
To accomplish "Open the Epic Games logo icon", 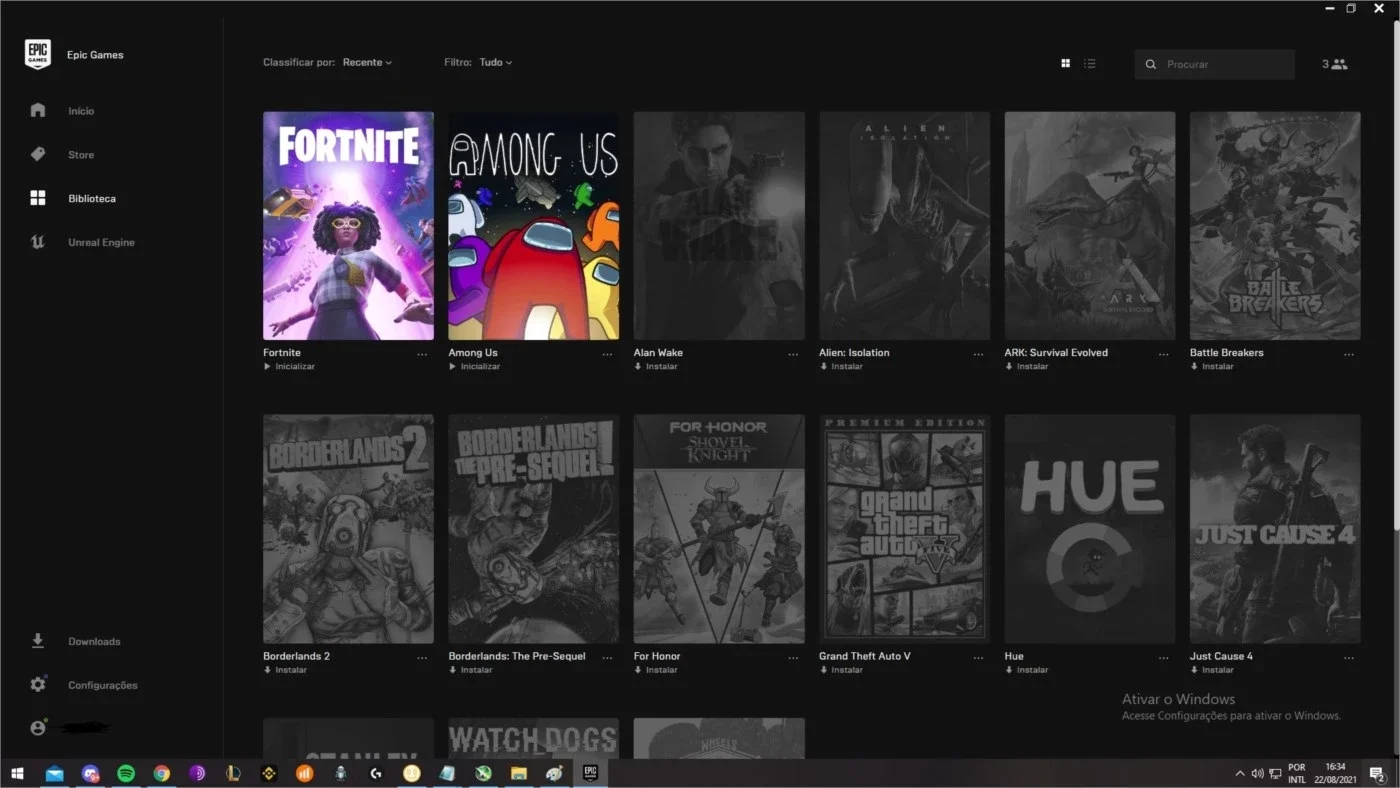I will coord(38,55).
